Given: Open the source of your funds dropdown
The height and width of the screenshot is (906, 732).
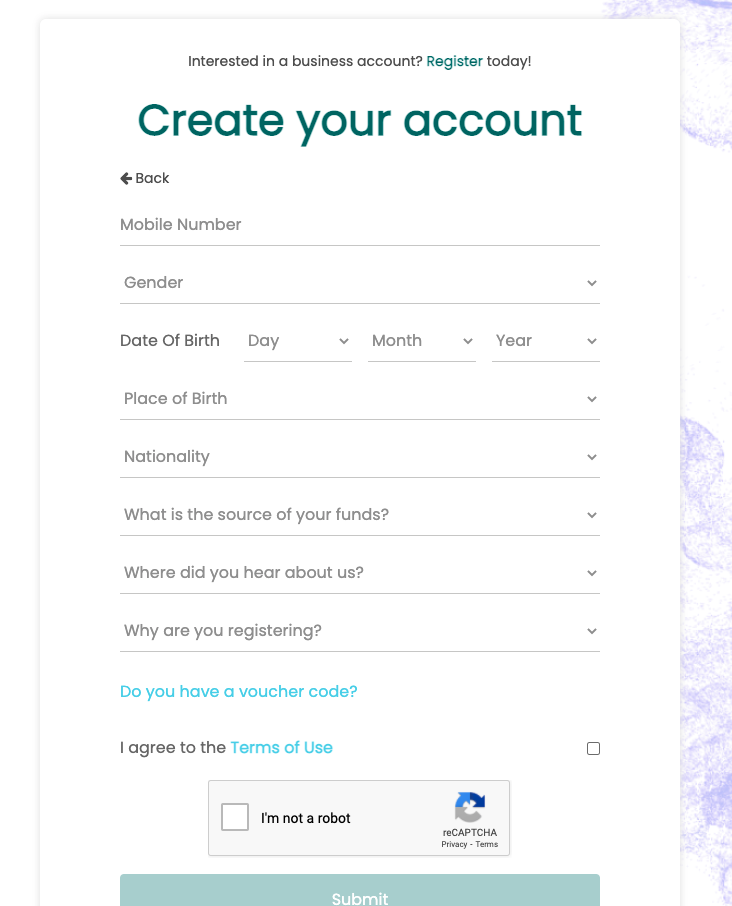Looking at the screenshot, I should (x=360, y=515).
